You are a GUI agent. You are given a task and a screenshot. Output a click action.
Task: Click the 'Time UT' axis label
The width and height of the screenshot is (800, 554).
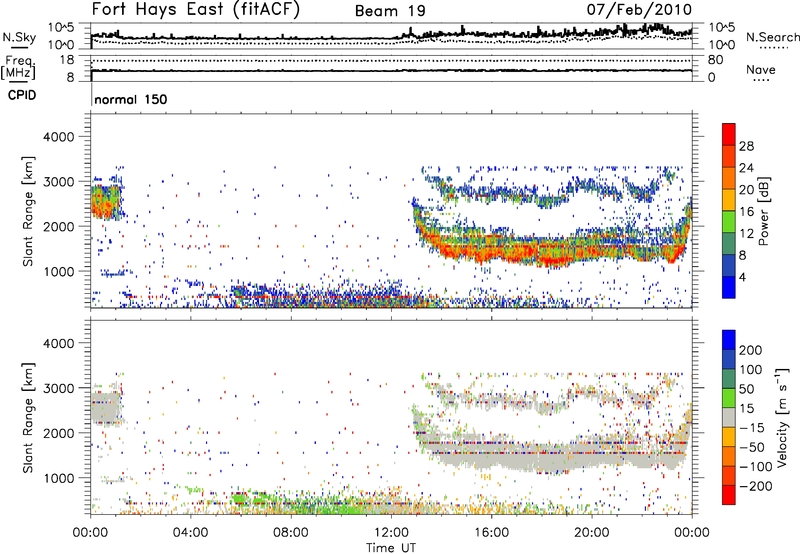391,548
